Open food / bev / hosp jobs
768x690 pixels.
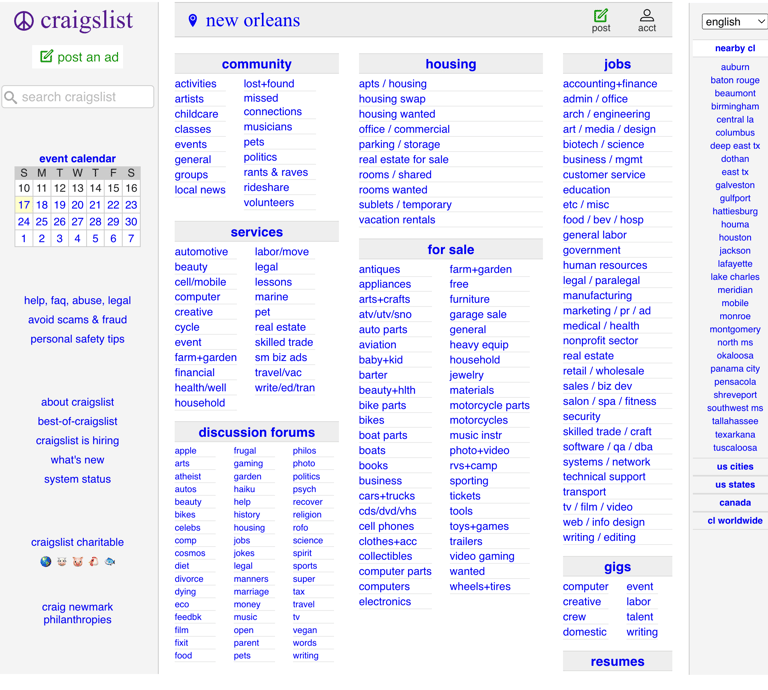pos(603,220)
